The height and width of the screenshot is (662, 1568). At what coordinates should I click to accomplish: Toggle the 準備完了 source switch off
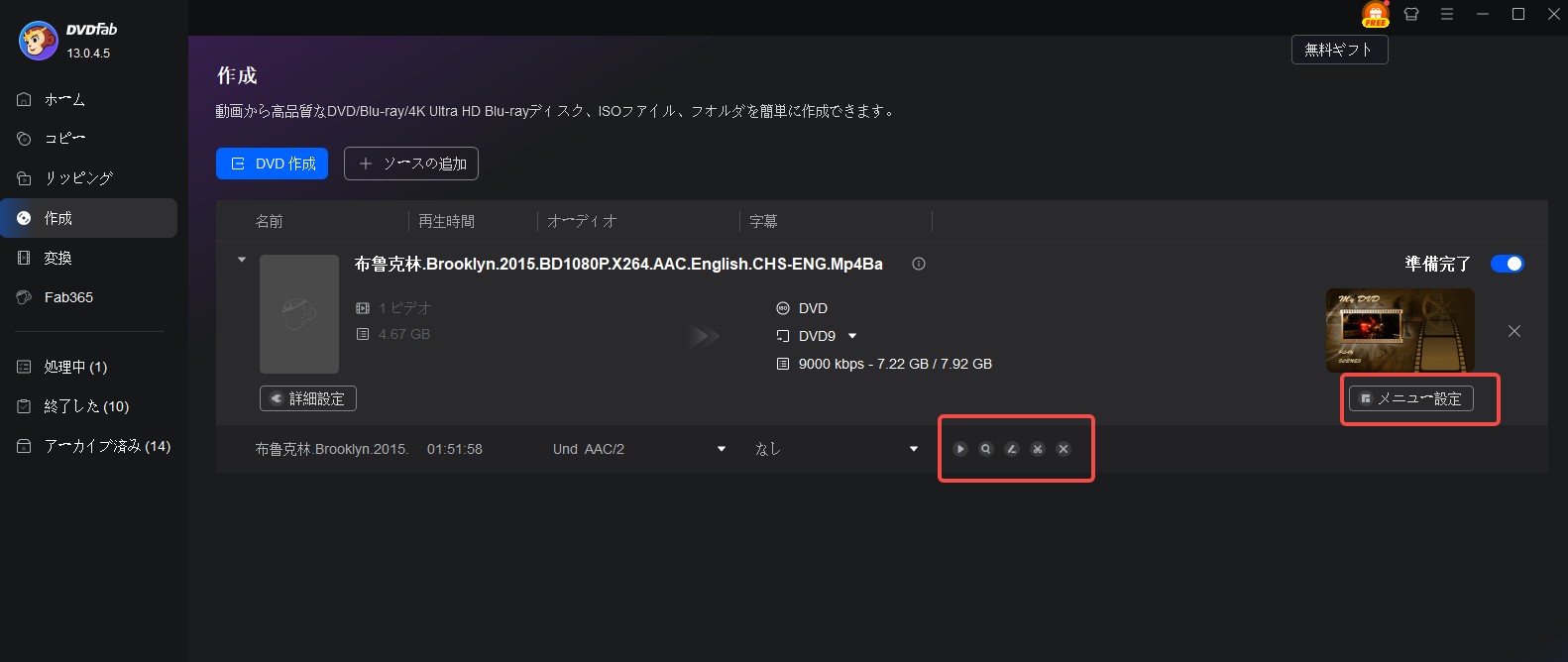[1507, 264]
